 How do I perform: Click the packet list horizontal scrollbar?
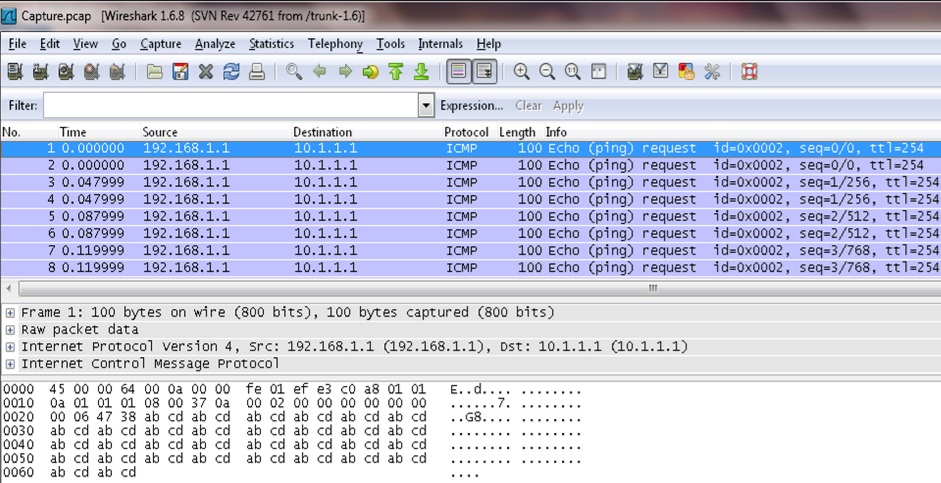480,289
